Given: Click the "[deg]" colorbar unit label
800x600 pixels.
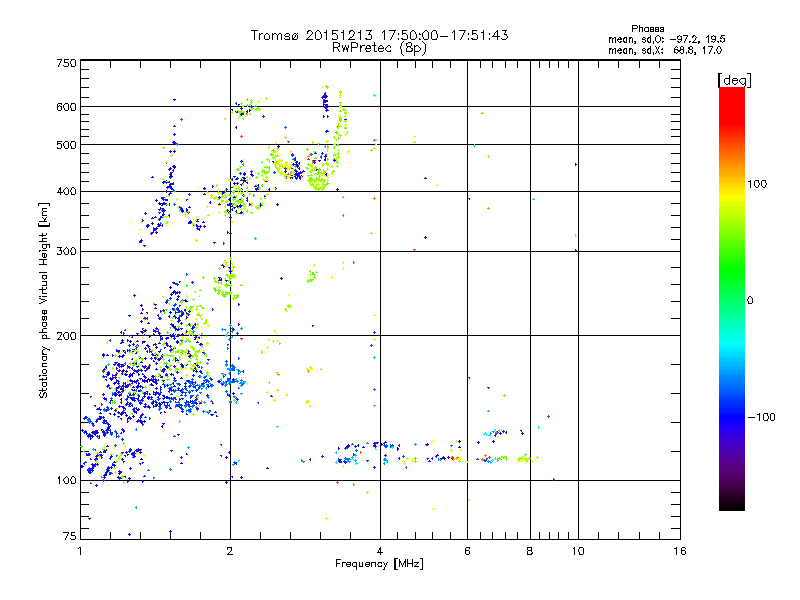Looking at the screenshot, I should pyautogui.click(x=734, y=80).
